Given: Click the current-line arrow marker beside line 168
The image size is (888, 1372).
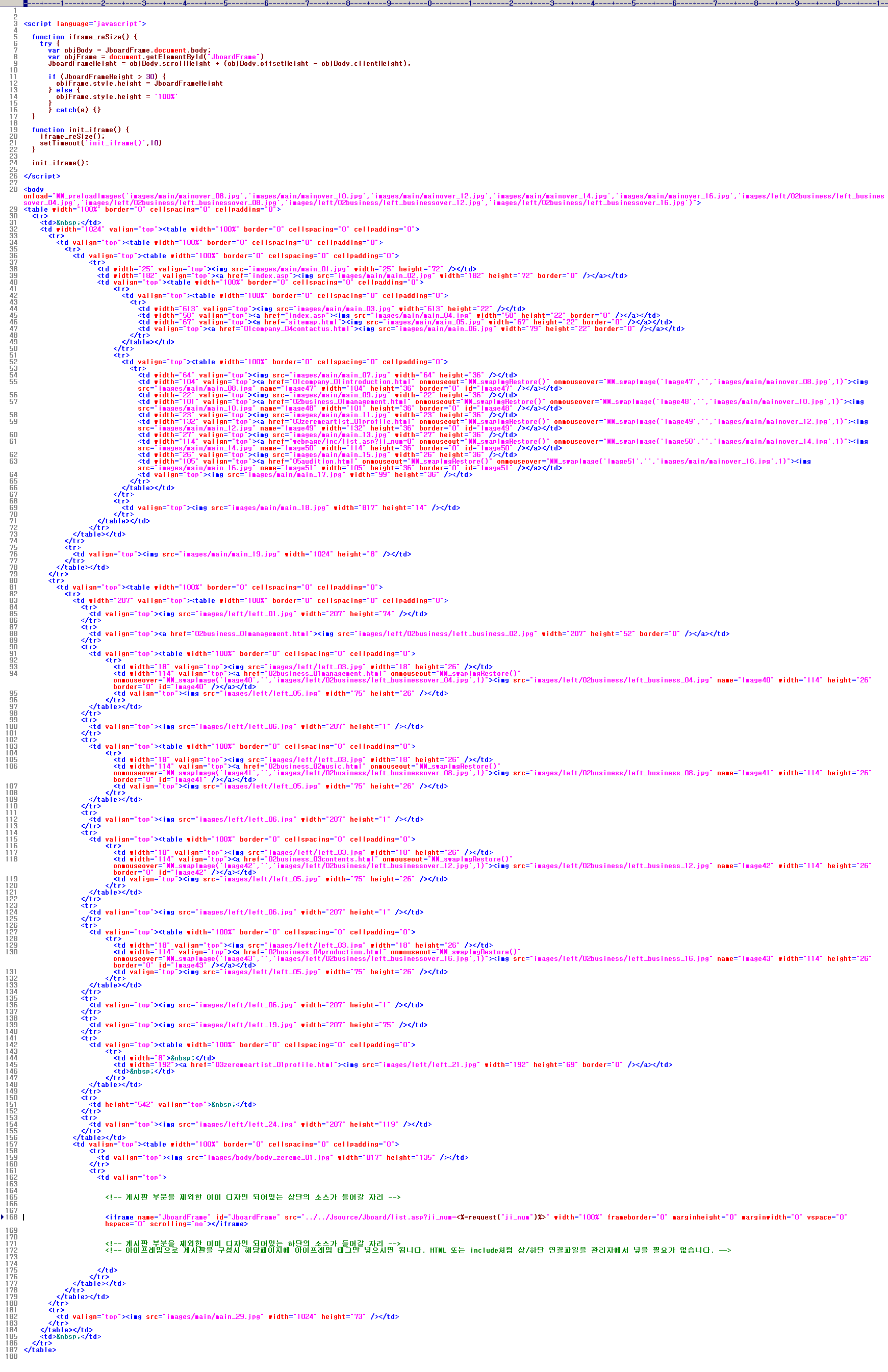Looking at the screenshot, I should click(3, 1216).
